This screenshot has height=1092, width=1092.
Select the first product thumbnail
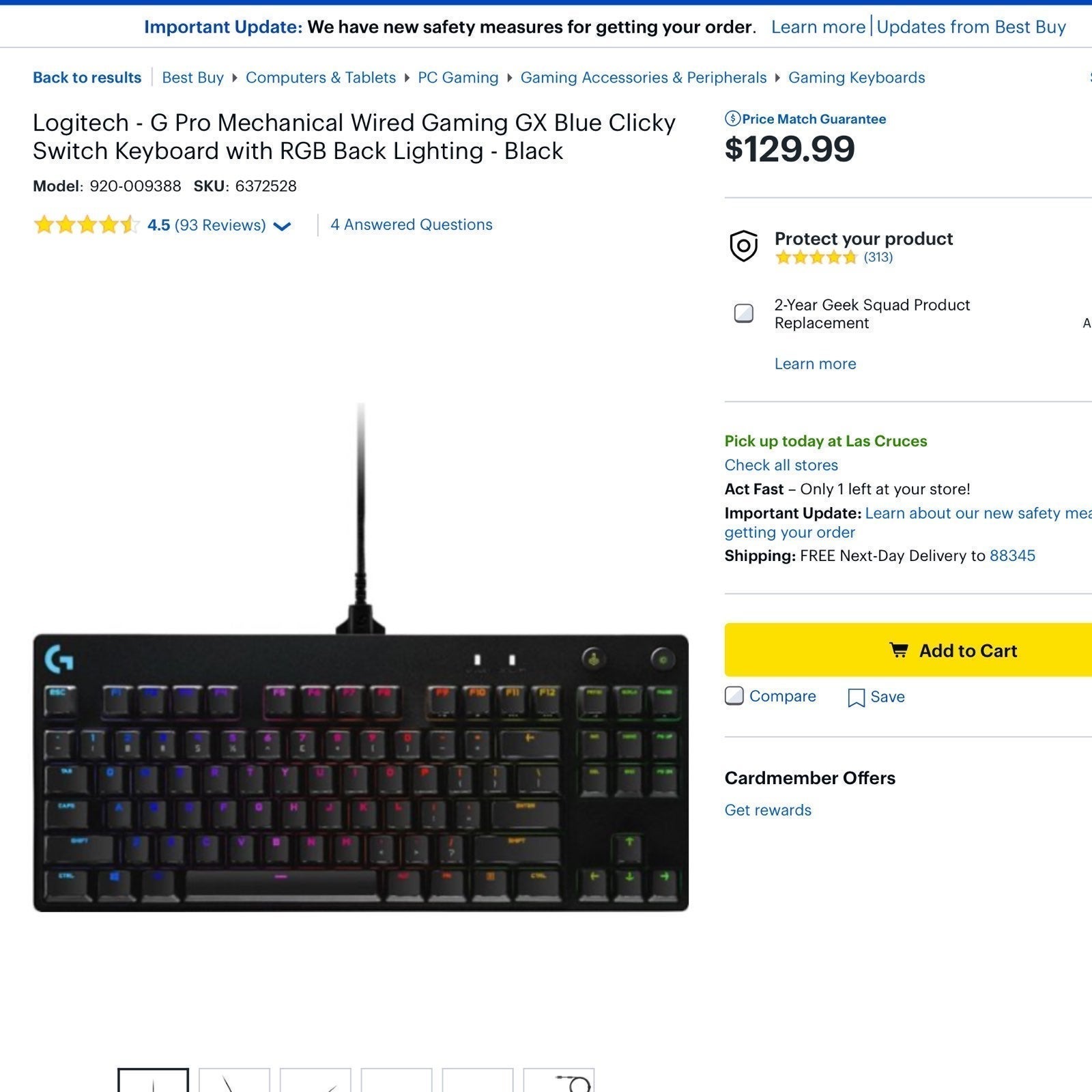(x=153, y=1080)
